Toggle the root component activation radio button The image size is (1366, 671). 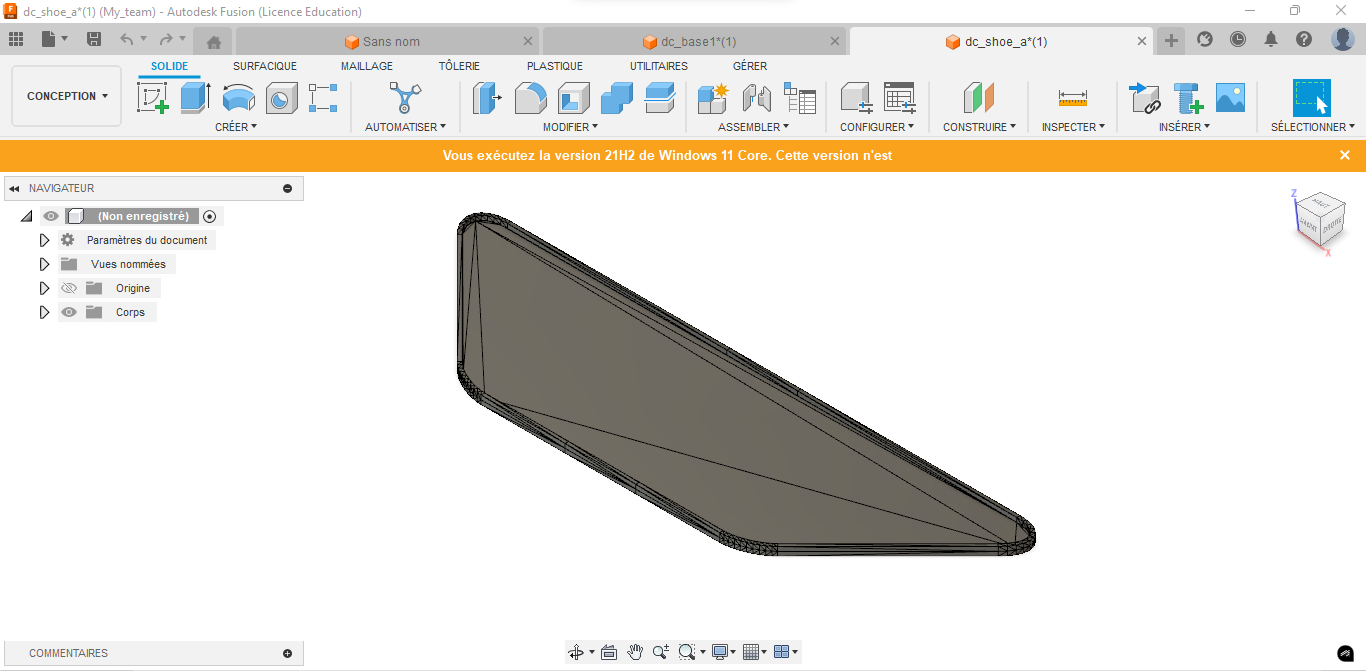click(209, 216)
